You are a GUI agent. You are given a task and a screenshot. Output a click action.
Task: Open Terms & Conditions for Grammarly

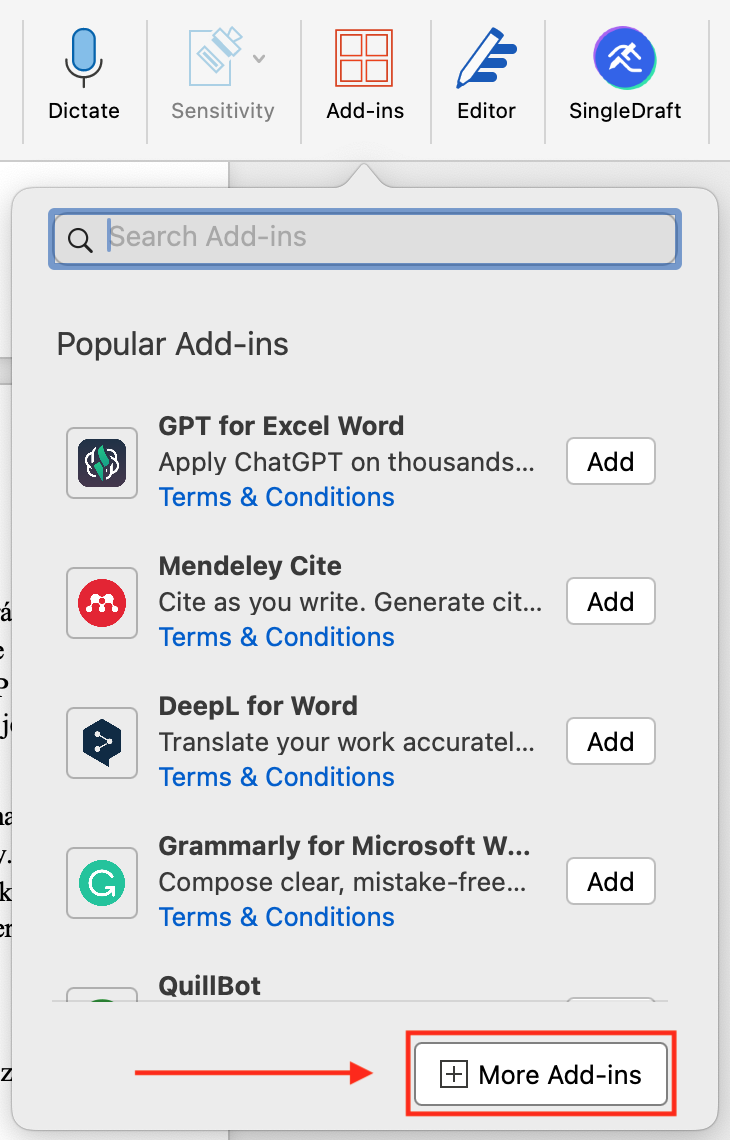coord(276,916)
